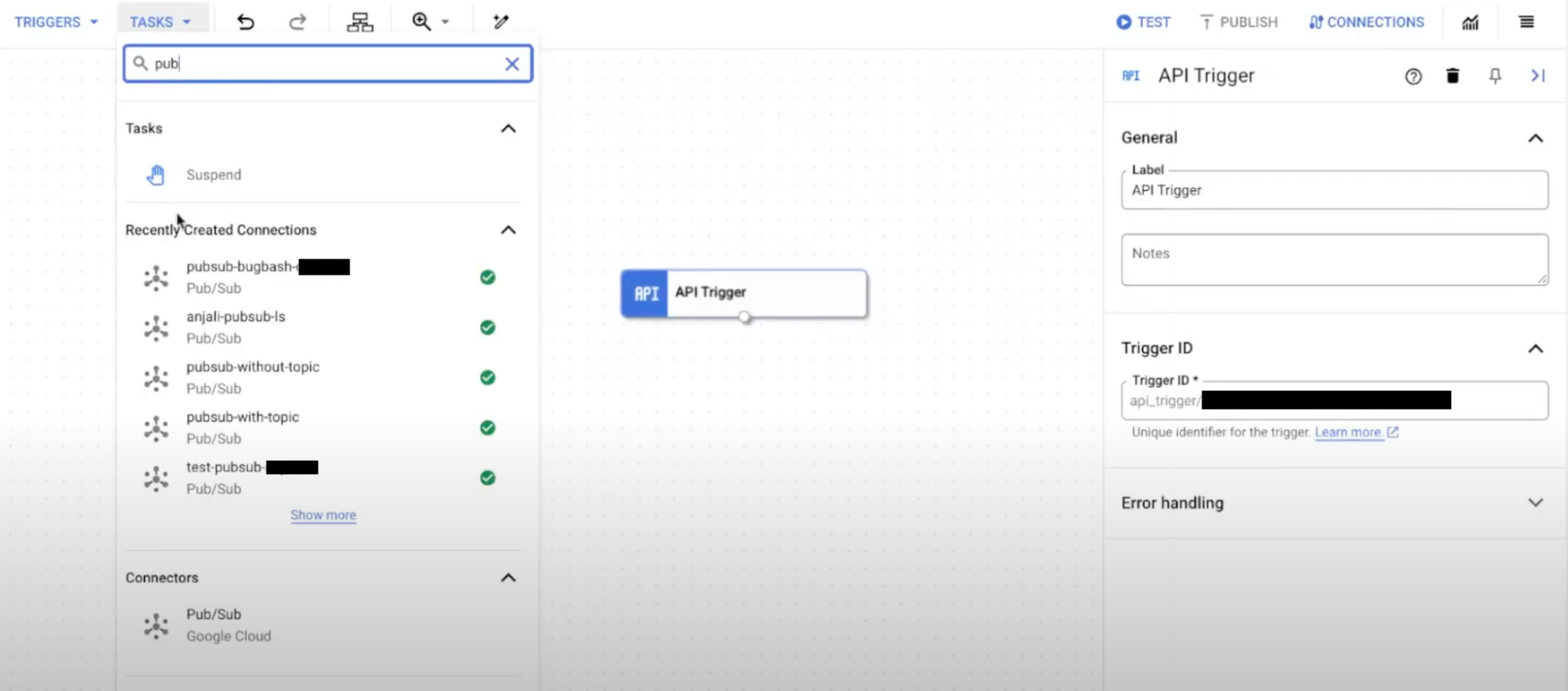Click the Show more link
Screen dimensions: 1568x691
pos(323,515)
